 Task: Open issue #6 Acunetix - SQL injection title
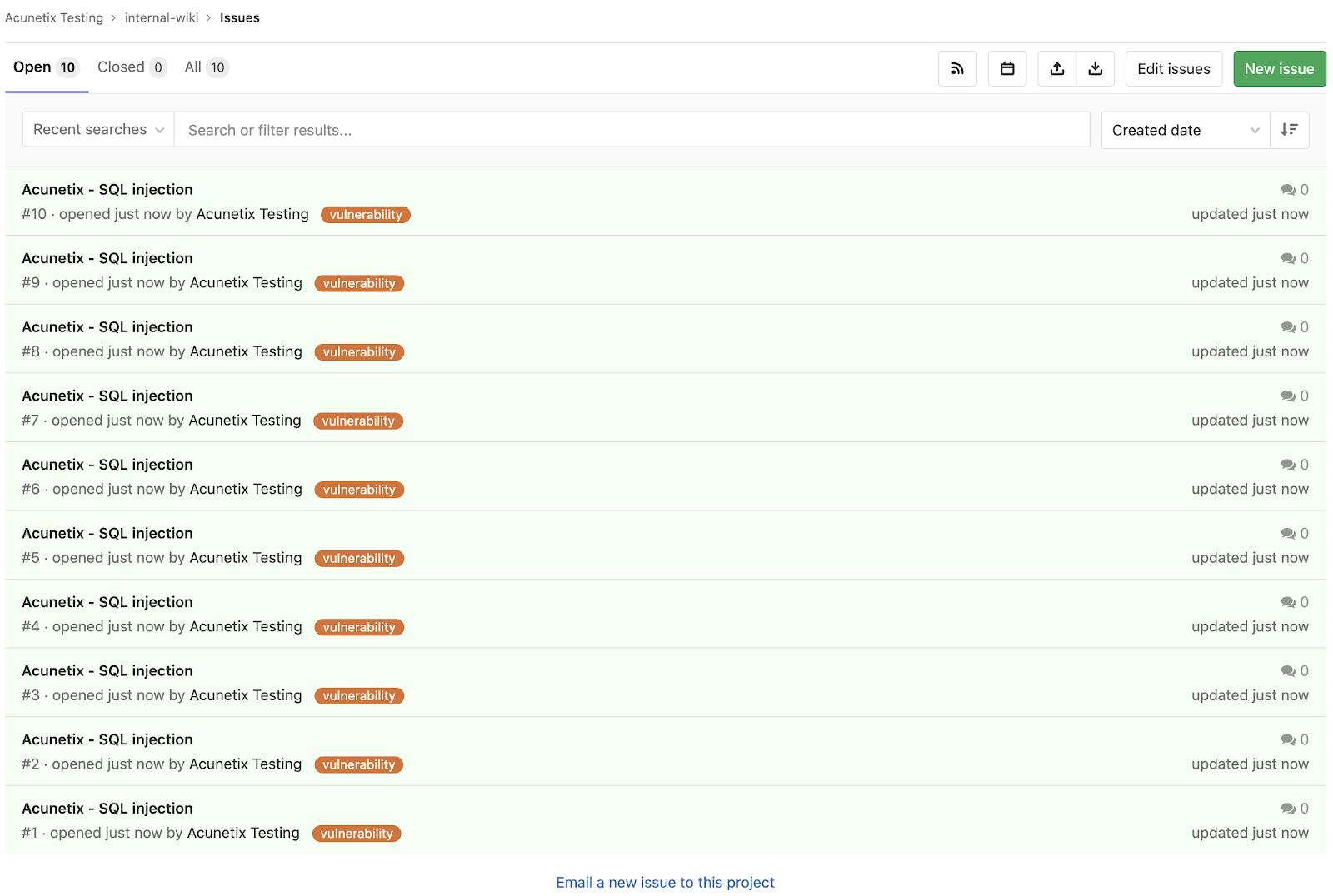tap(107, 465)
